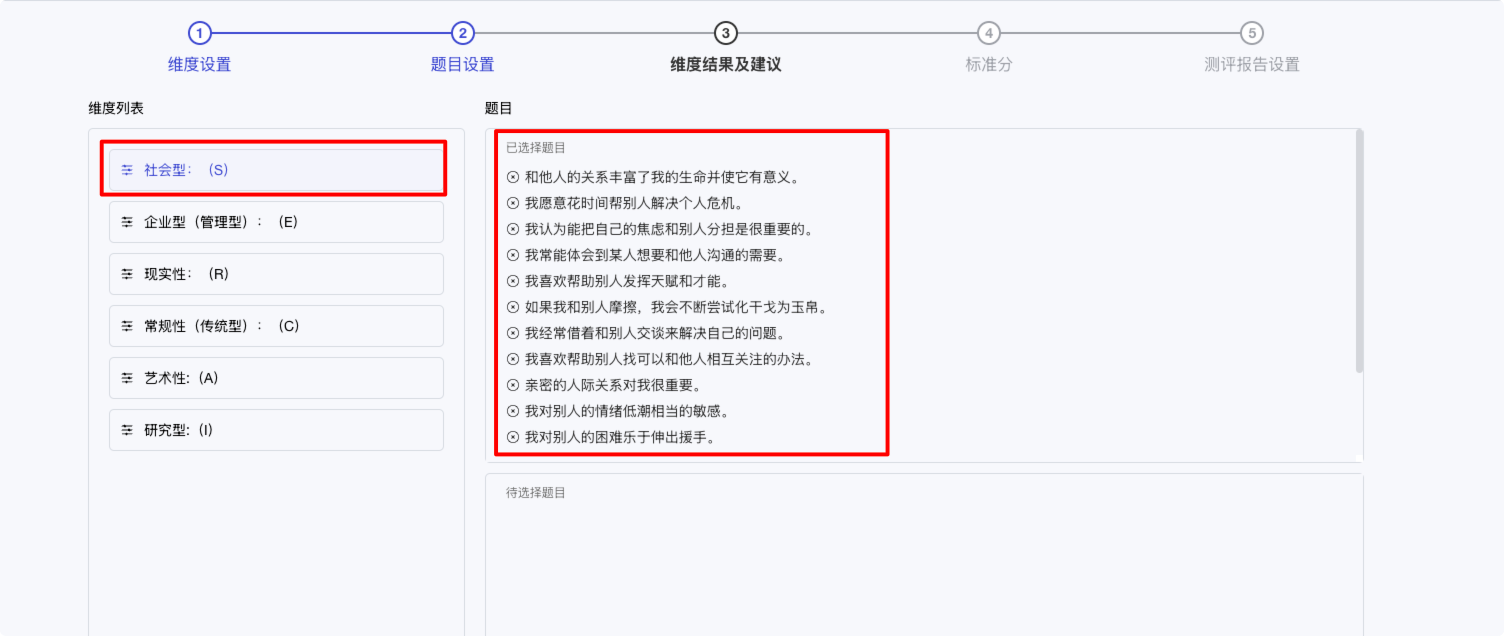Remove question 我喜欢帮助别人发挥天赋和才能
The image size is (1504, 636).
513,281
